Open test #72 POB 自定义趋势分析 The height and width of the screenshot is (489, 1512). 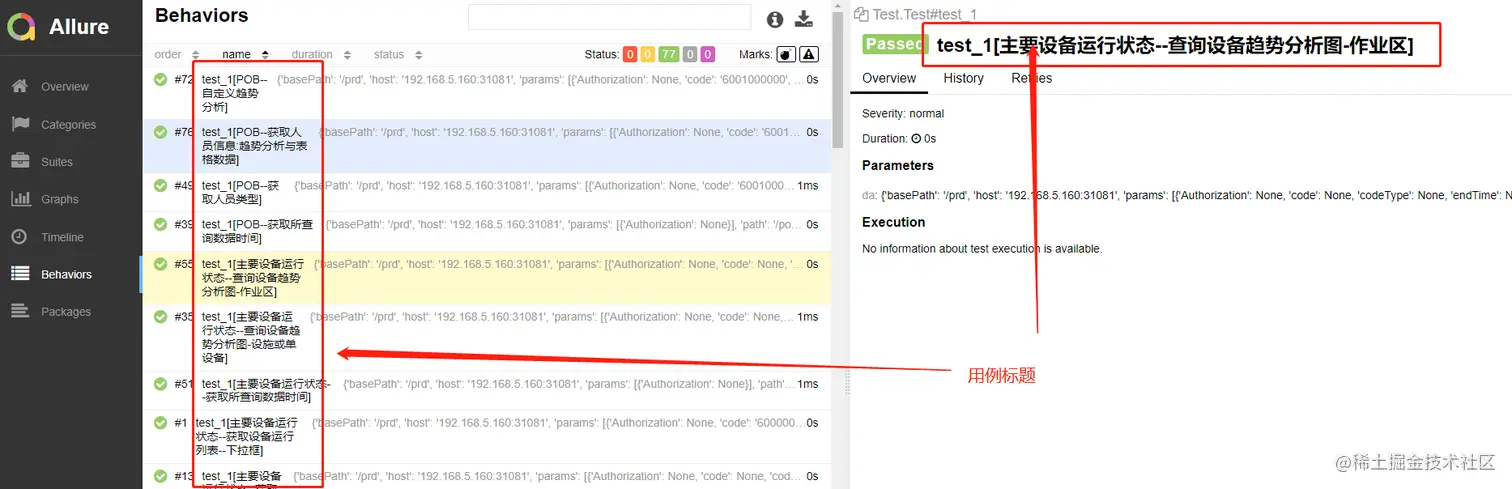tap(486, 92)
